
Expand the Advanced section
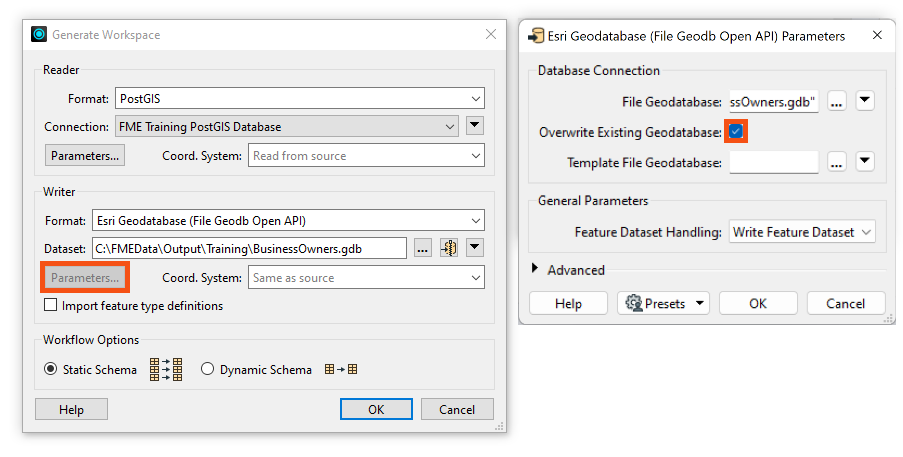coord(535,269)
